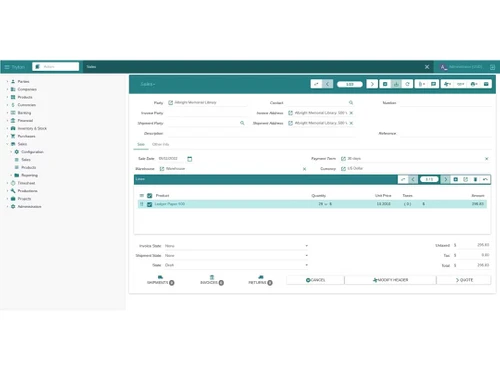Undelete the line in Lines toolbar
The image size is (500, 375).
(485, 179)
